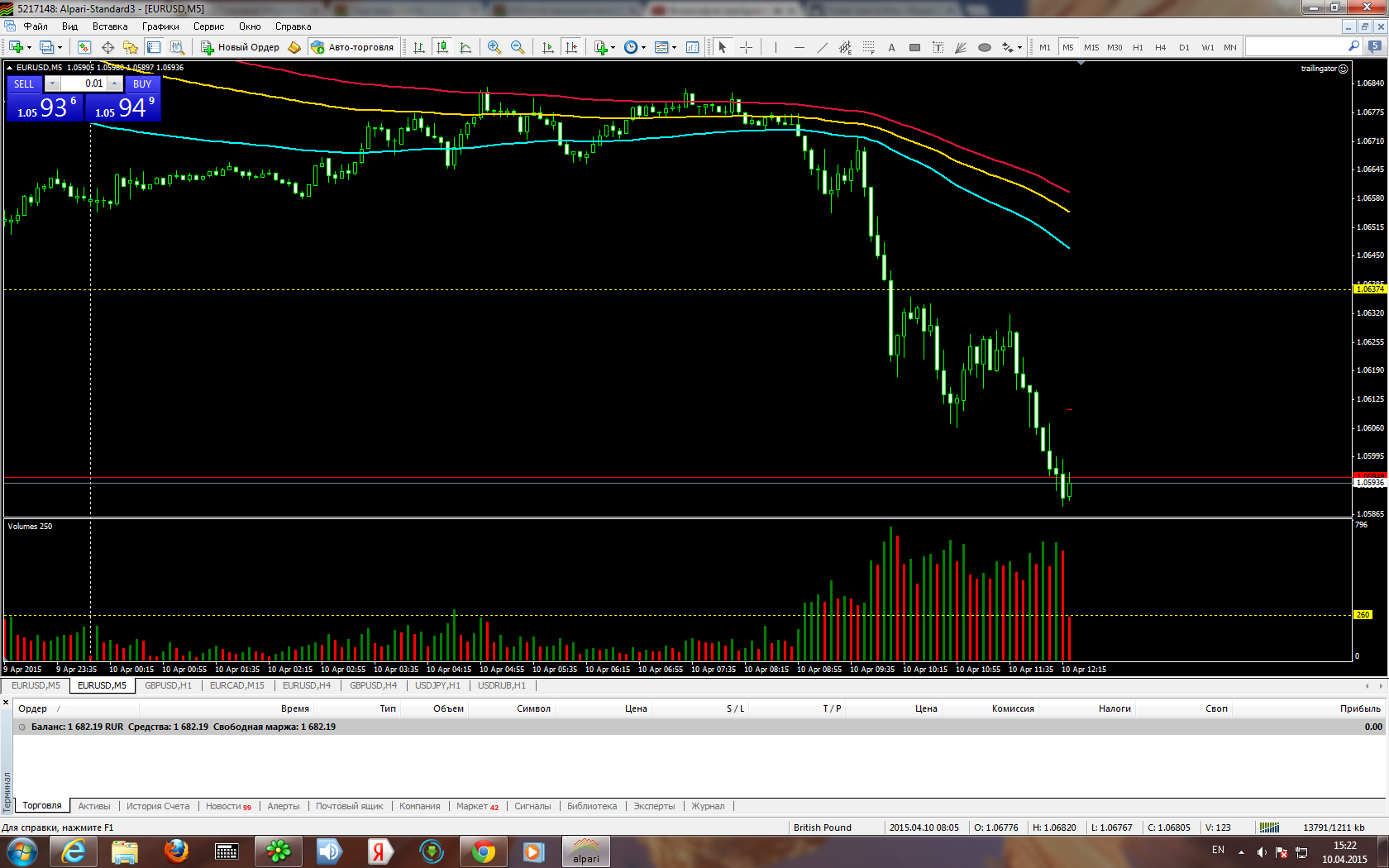Click the search magnifier icon

click(1353, 46)
